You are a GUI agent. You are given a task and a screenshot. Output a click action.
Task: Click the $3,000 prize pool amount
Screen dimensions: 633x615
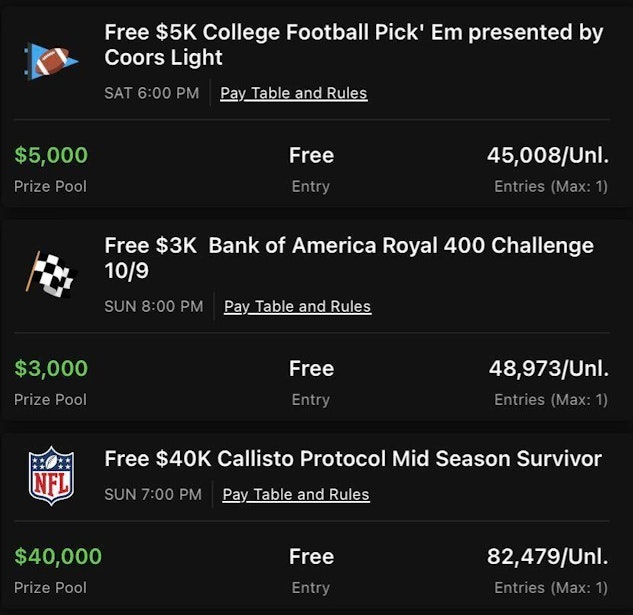[x=51, y=368]
